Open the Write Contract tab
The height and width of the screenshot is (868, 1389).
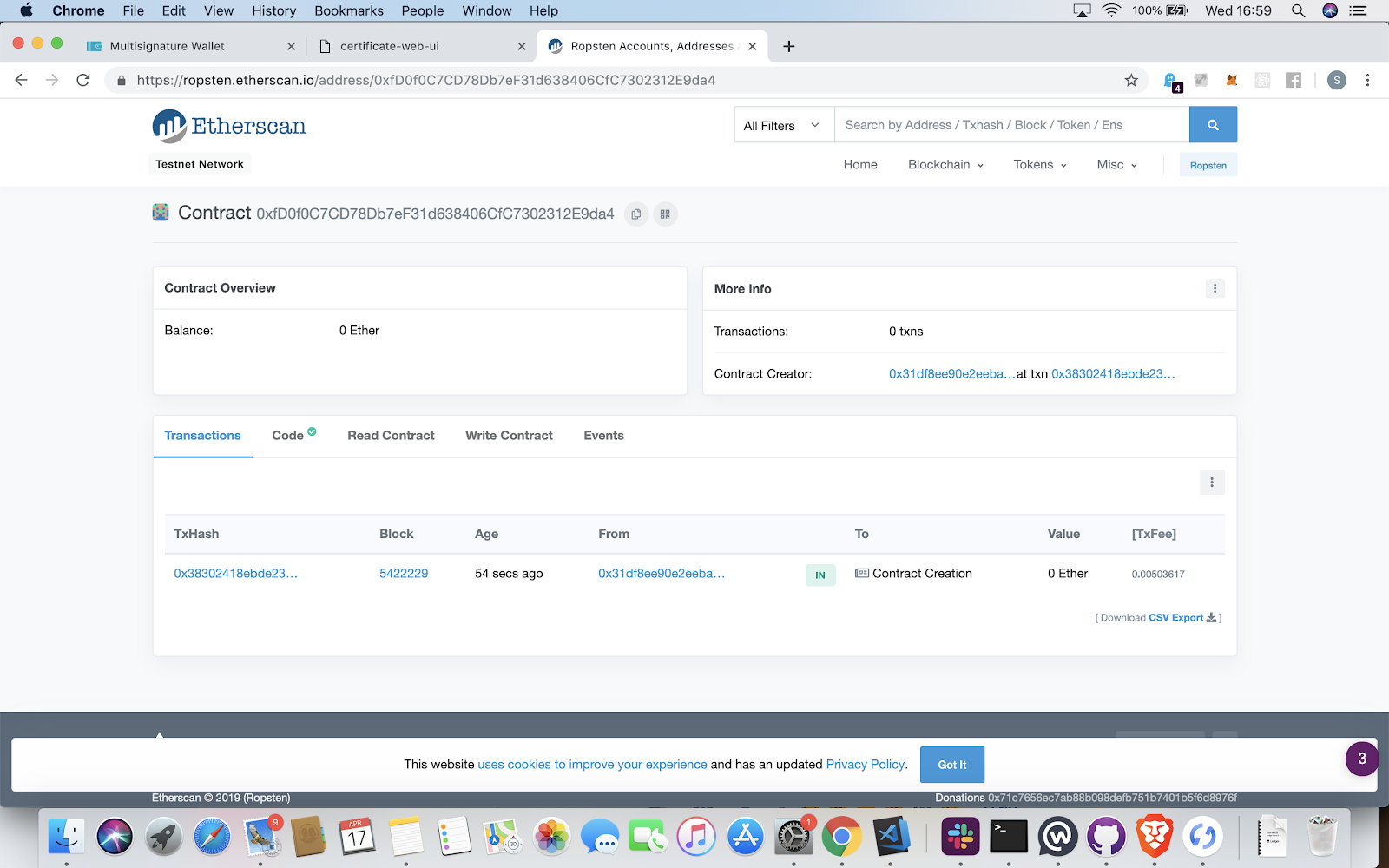point(509,436)
